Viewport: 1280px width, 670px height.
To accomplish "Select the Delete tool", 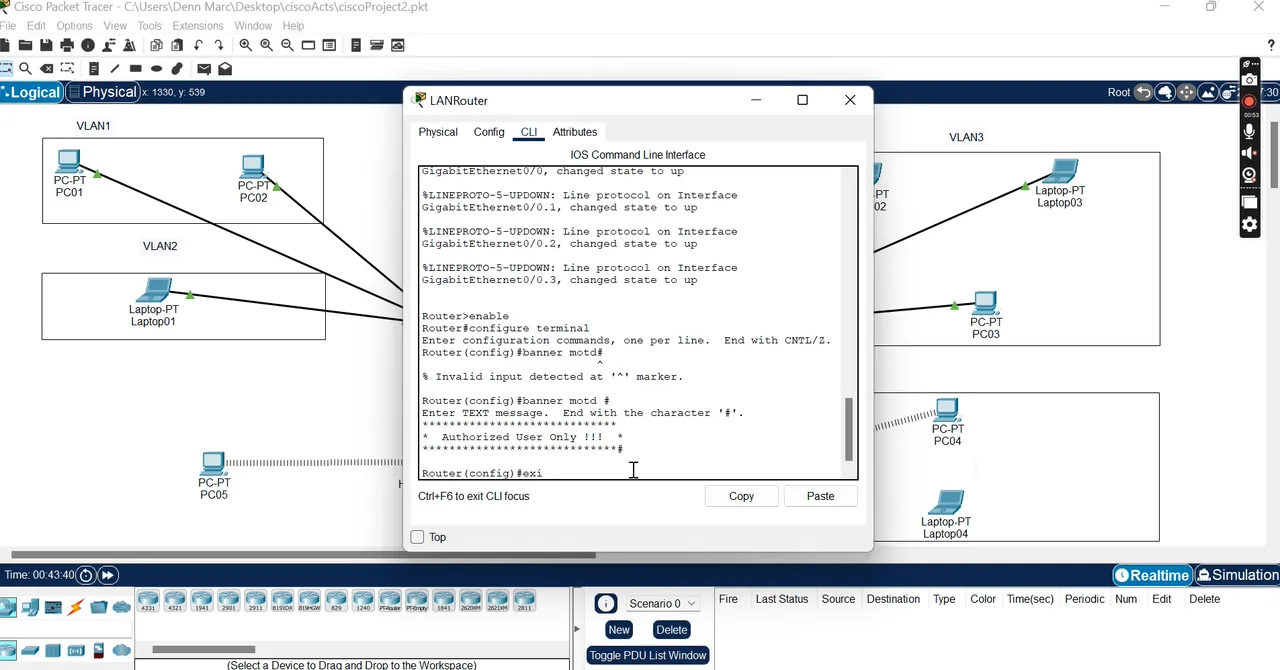I will click(x=46, y=69).
